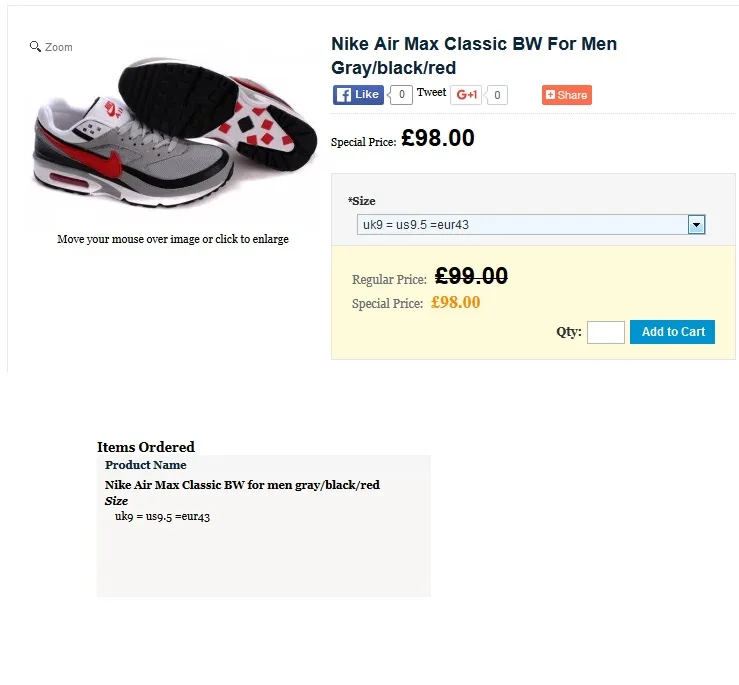Click the Tweet link
Viewport: 739px width, 685px height.
(431, 92)
